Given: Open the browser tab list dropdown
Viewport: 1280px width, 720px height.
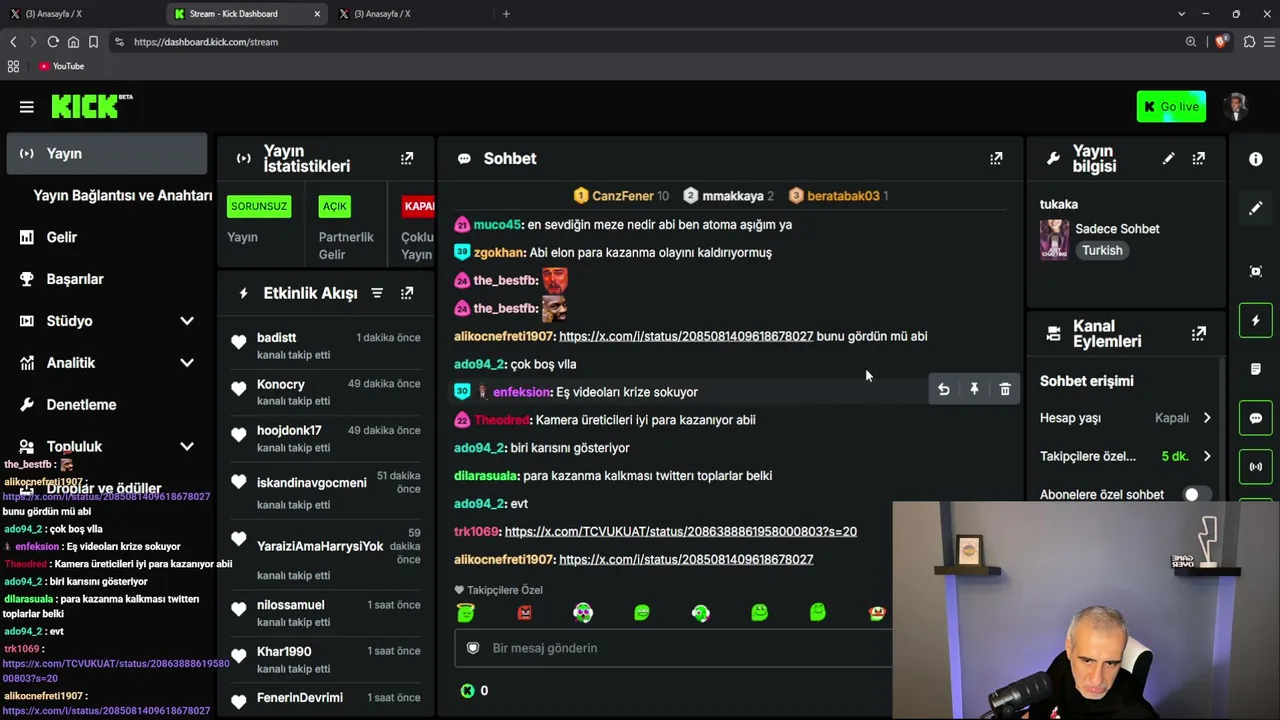Looking at the screenshot, I should (1181, 14).
